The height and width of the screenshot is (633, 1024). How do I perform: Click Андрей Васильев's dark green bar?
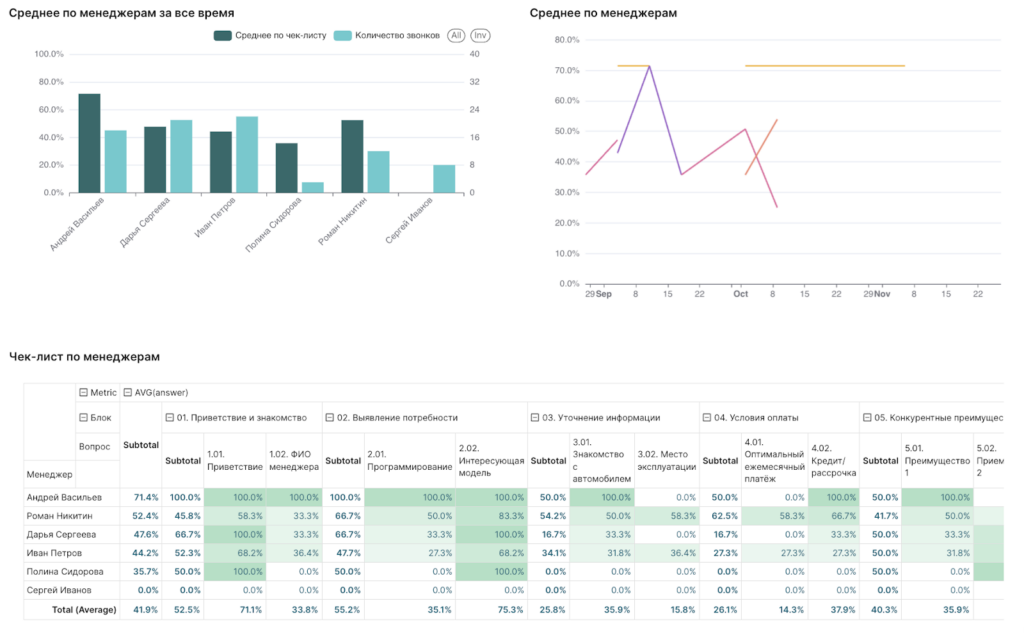coord(89,143)
